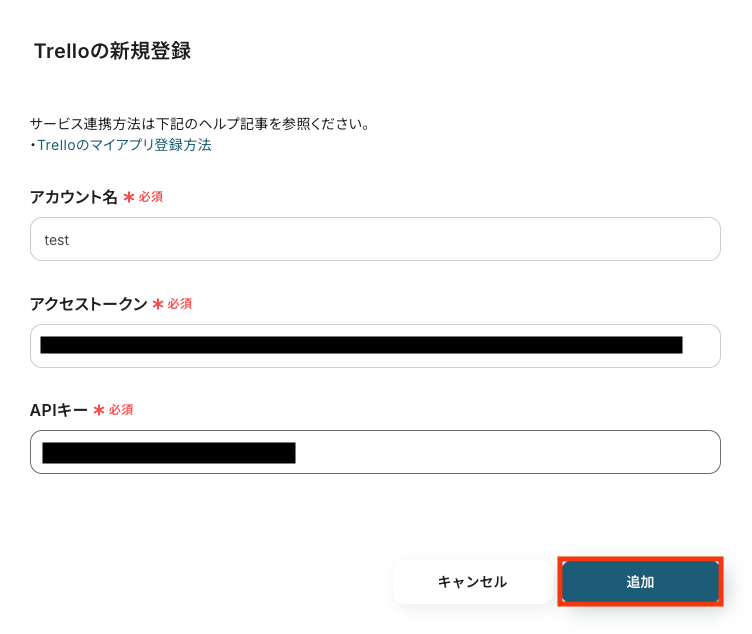Focus the アカウント名 text field
The width and height of the screenshot is (752, 634).
tap(375, 240)
